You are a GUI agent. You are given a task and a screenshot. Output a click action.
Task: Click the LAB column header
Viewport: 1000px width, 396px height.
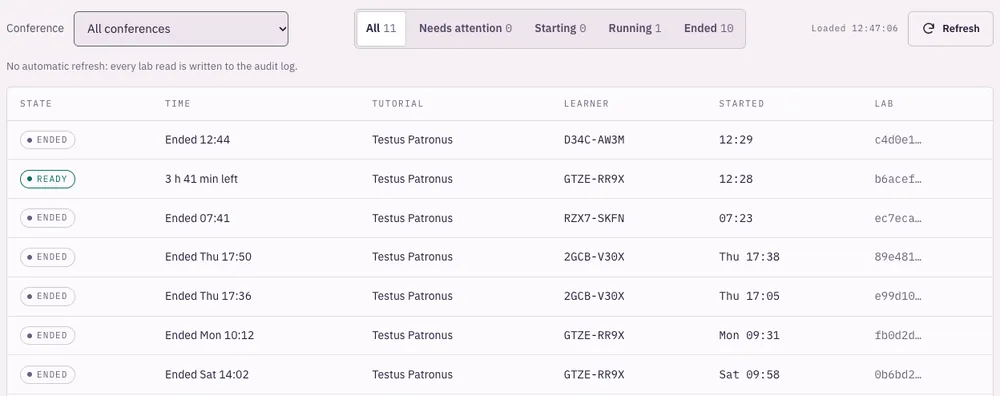click(x=884, y=103)
